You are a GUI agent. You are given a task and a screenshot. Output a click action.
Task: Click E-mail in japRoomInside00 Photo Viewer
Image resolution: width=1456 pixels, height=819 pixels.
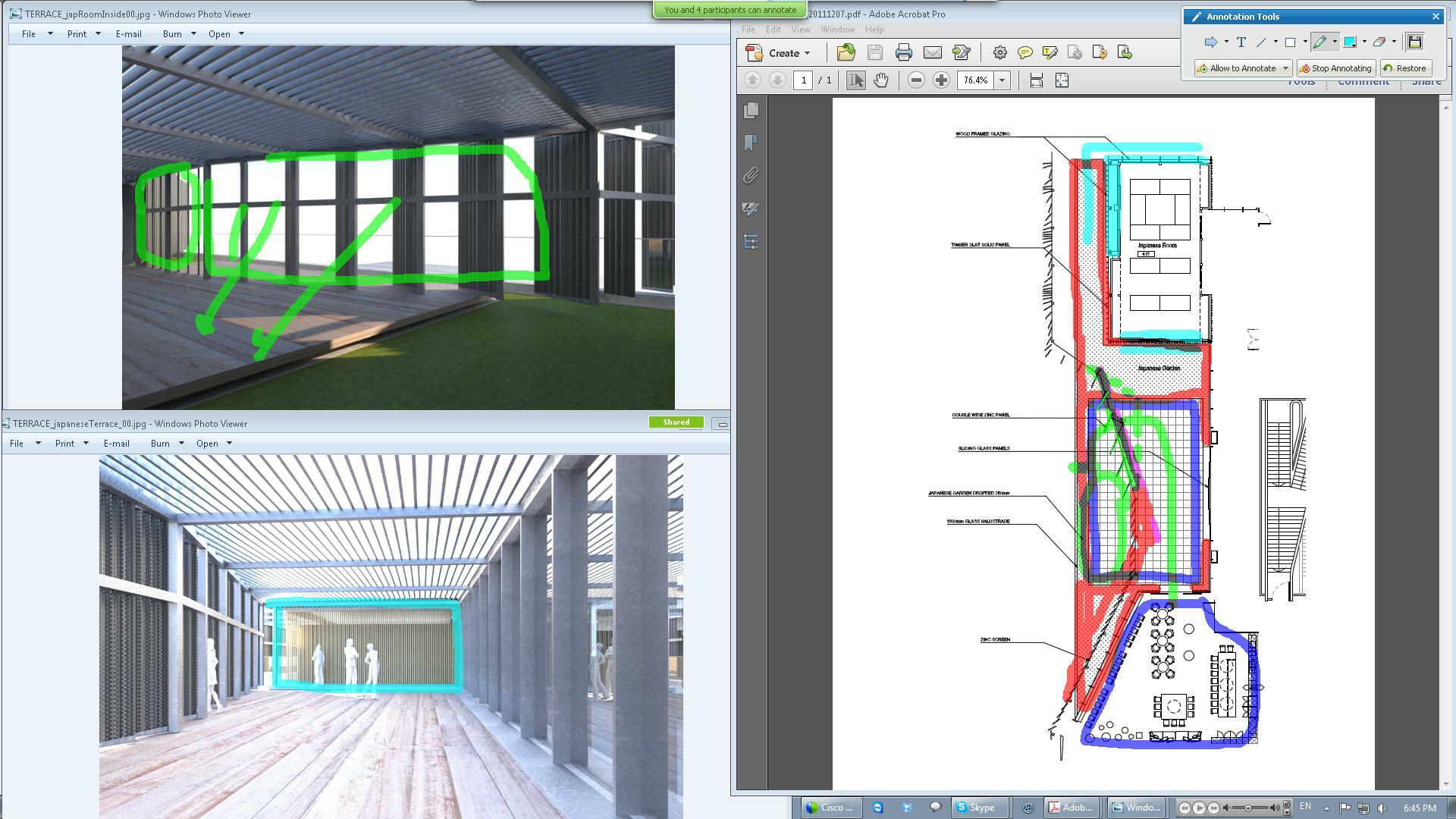click(128, 34)
